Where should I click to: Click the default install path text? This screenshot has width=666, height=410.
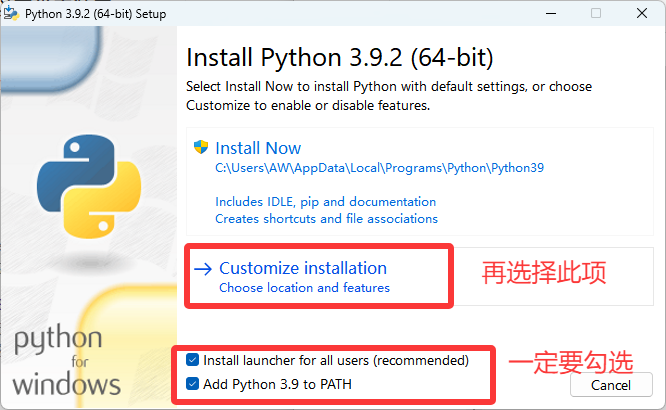tap(379, 168)
